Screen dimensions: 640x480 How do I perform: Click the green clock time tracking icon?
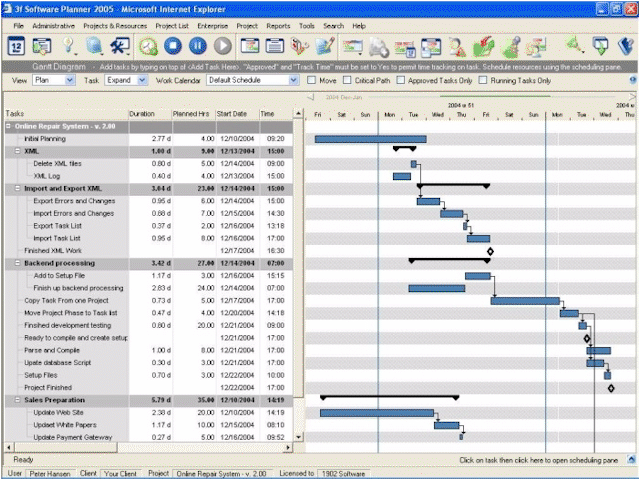click(x=148, y=46)
